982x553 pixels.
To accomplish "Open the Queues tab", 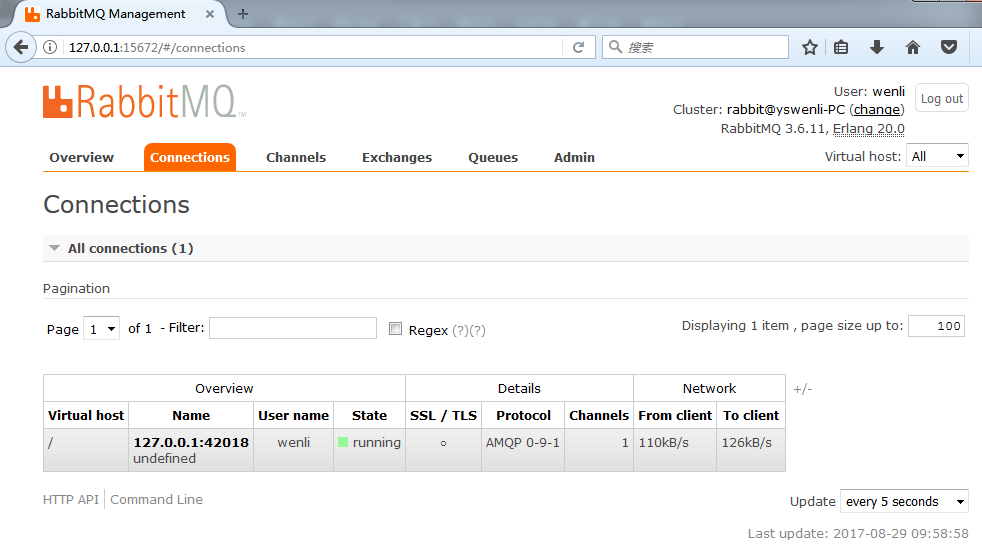I will point(493,157).
